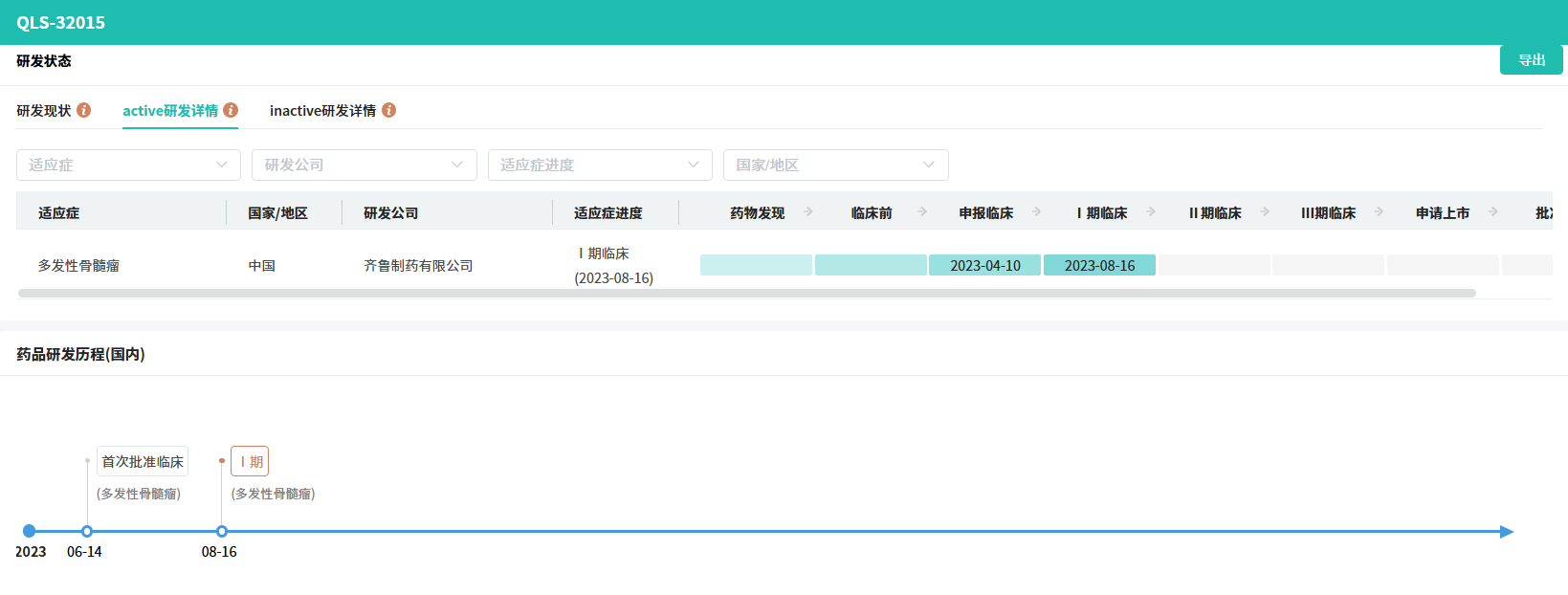Expand the 国家/地区 filter dropdown

(x=835, y=165)
